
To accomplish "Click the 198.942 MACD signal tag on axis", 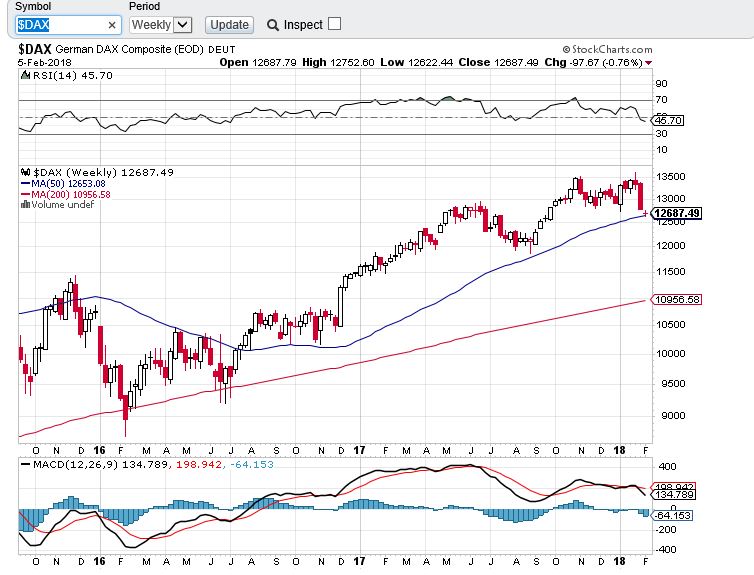I will click(x=673, y=487).
